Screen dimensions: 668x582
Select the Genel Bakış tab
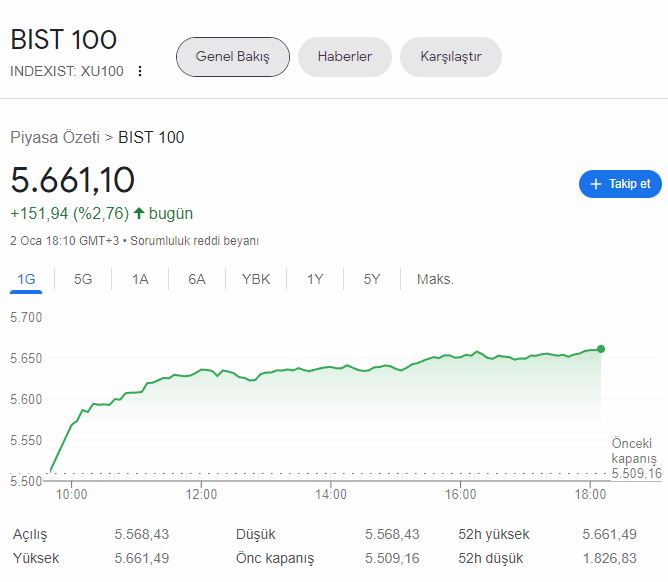tap(232, 57)
